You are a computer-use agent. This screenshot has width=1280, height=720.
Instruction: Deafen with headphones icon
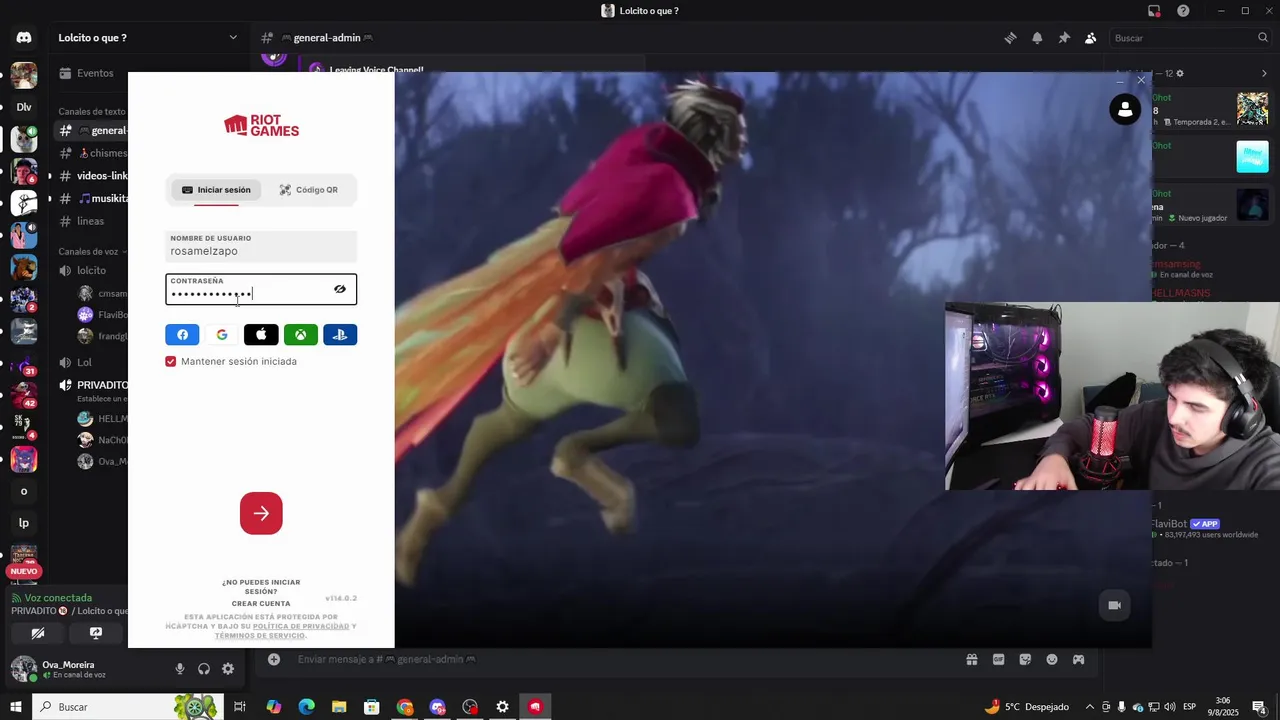204,669
